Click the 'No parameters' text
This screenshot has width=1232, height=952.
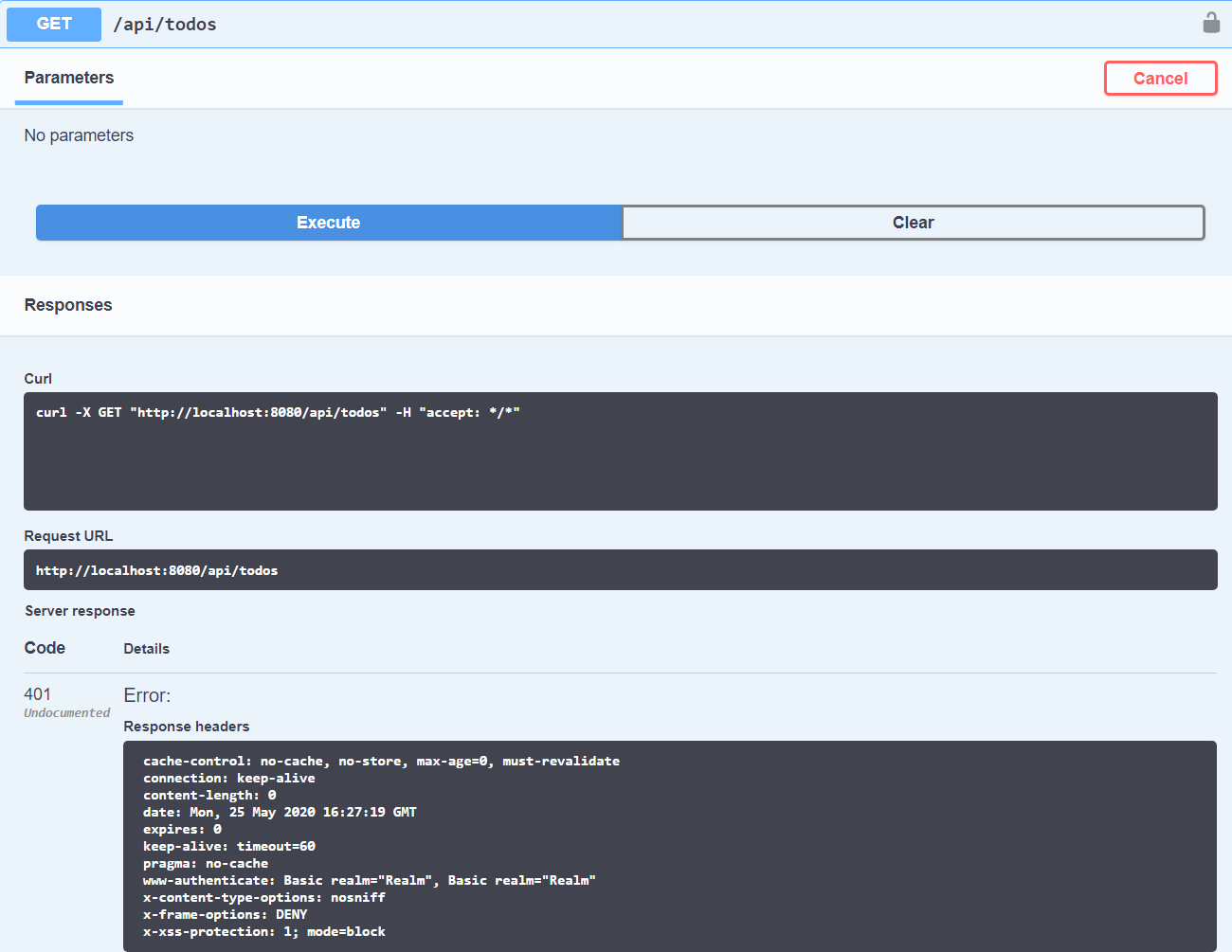tap(79, 135)
